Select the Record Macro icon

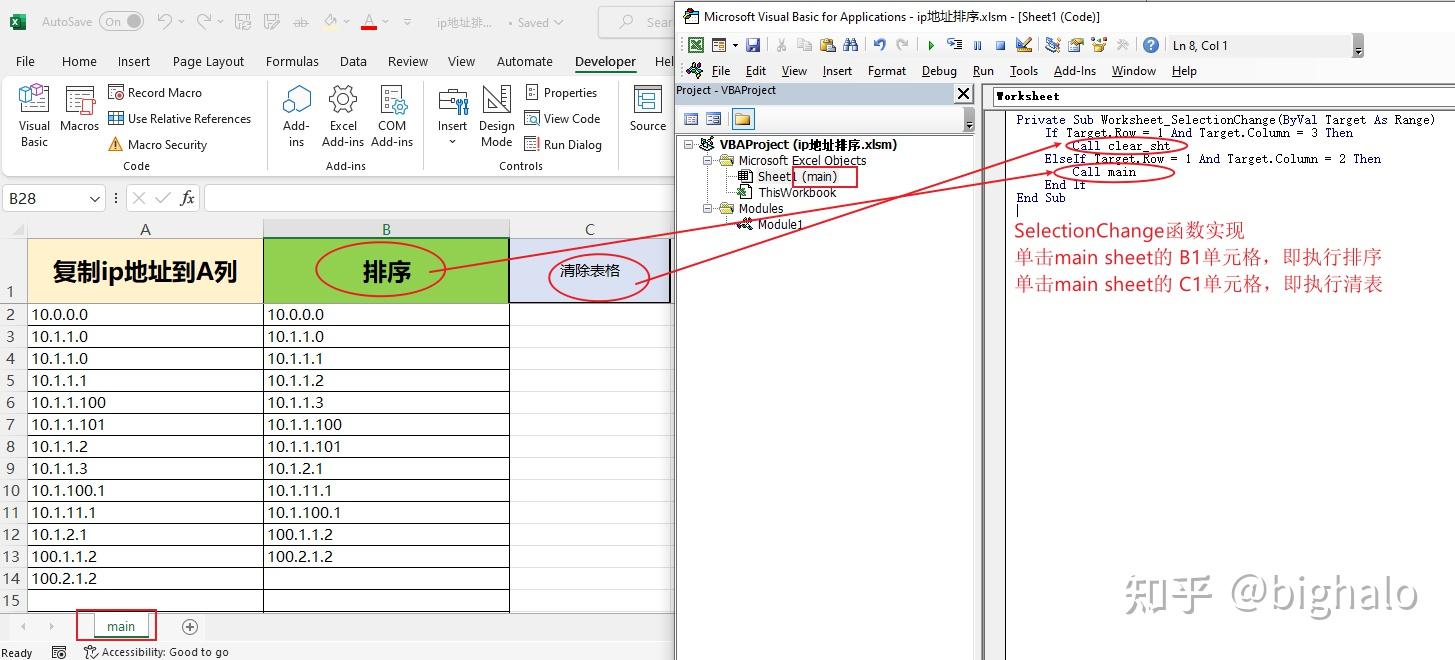tap(116, 92)
